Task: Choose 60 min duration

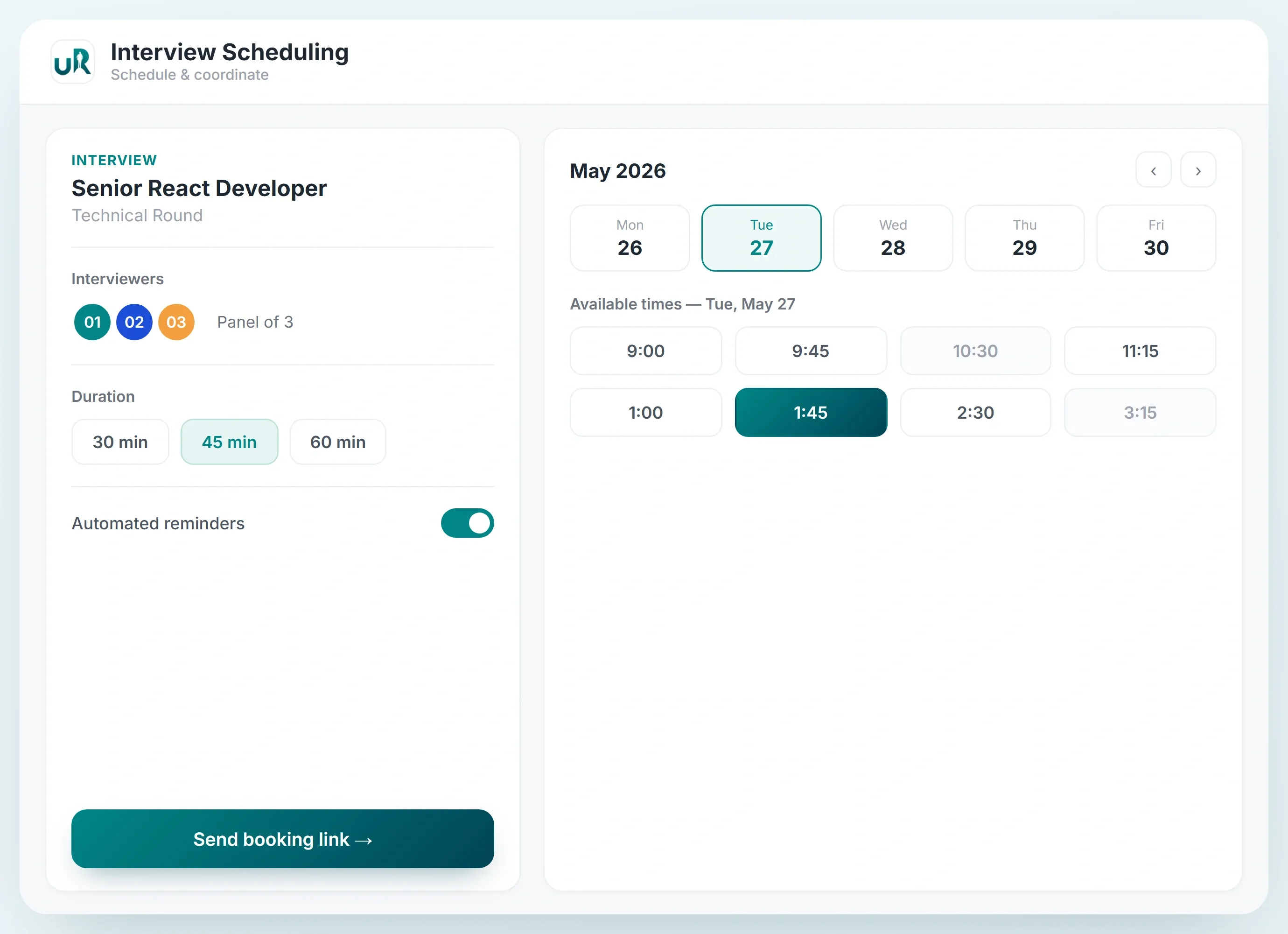Action: (x=338, y=442)
